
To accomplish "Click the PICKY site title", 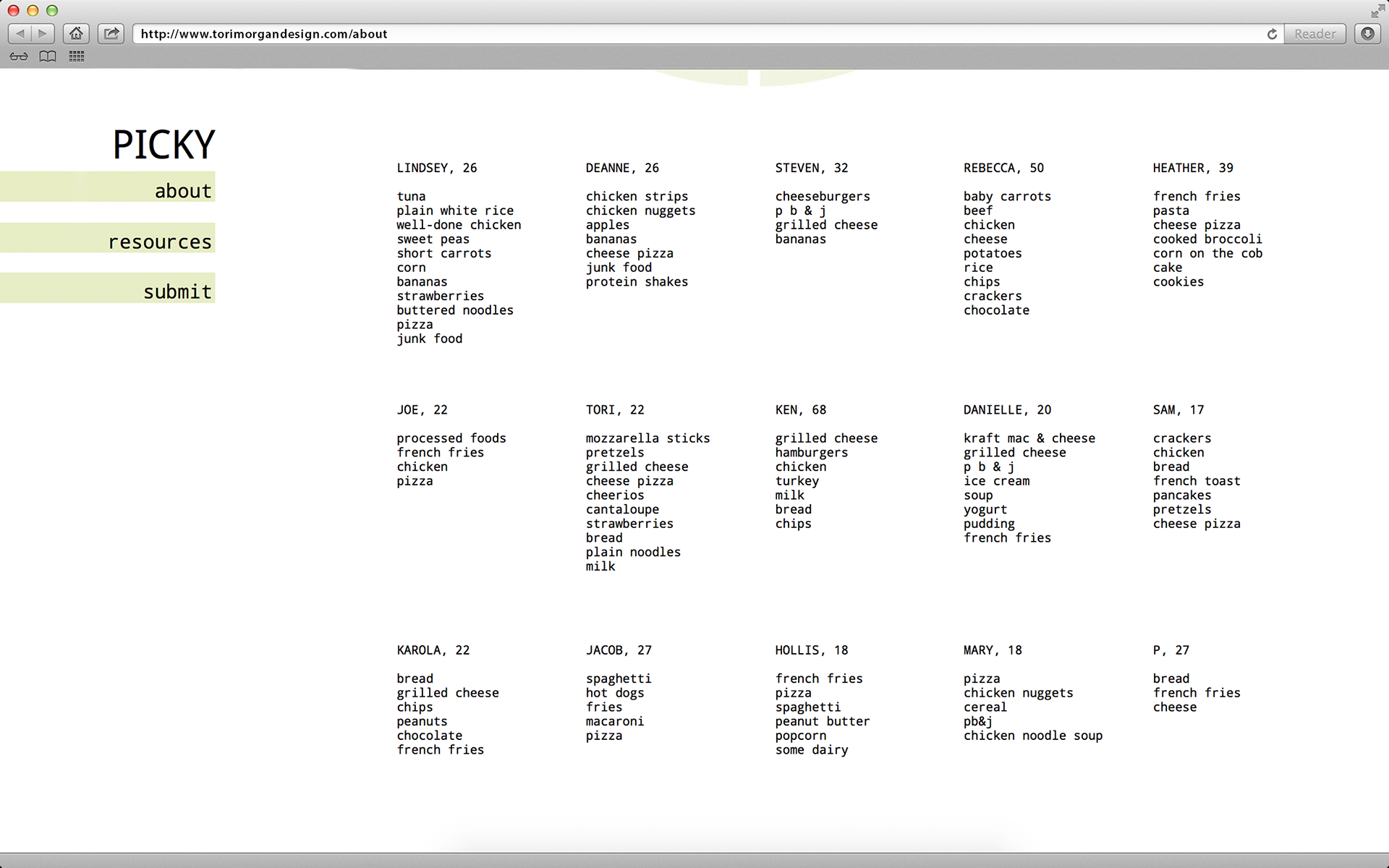I will (163, 145).
